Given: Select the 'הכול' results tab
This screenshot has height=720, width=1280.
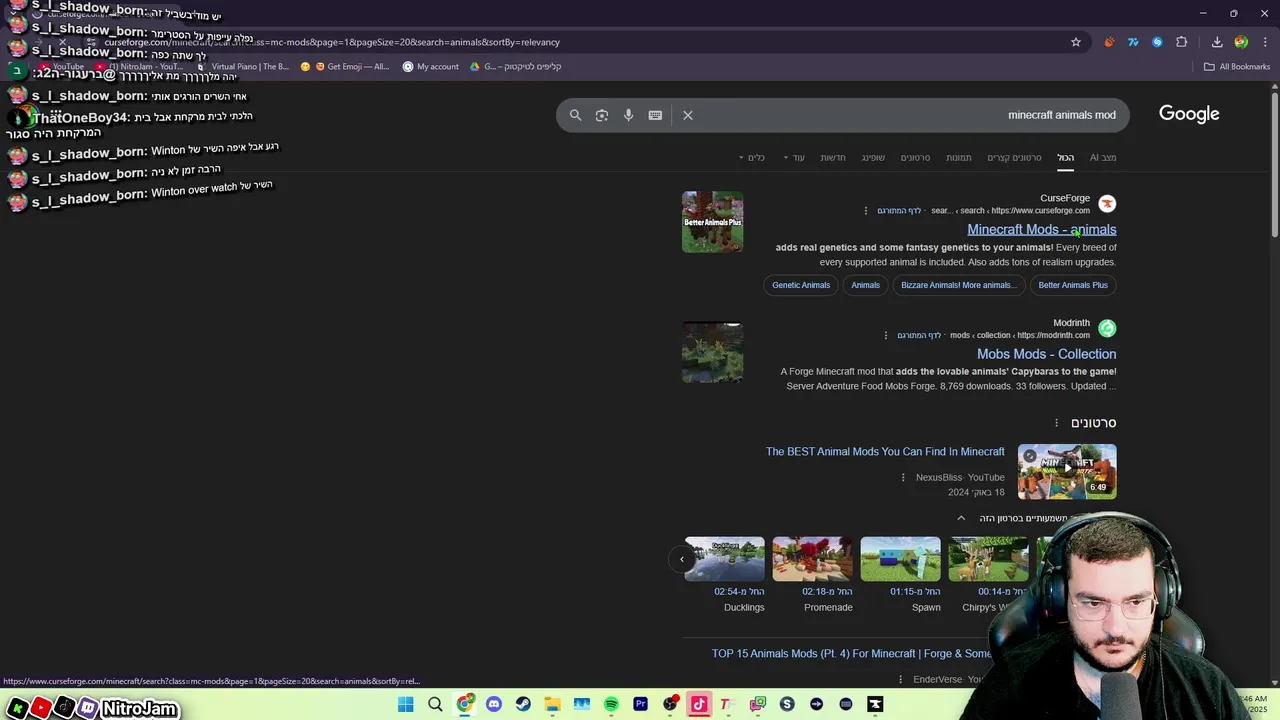Looking at the screenshot, I should pyautogui.click(x=1066, y=157).
